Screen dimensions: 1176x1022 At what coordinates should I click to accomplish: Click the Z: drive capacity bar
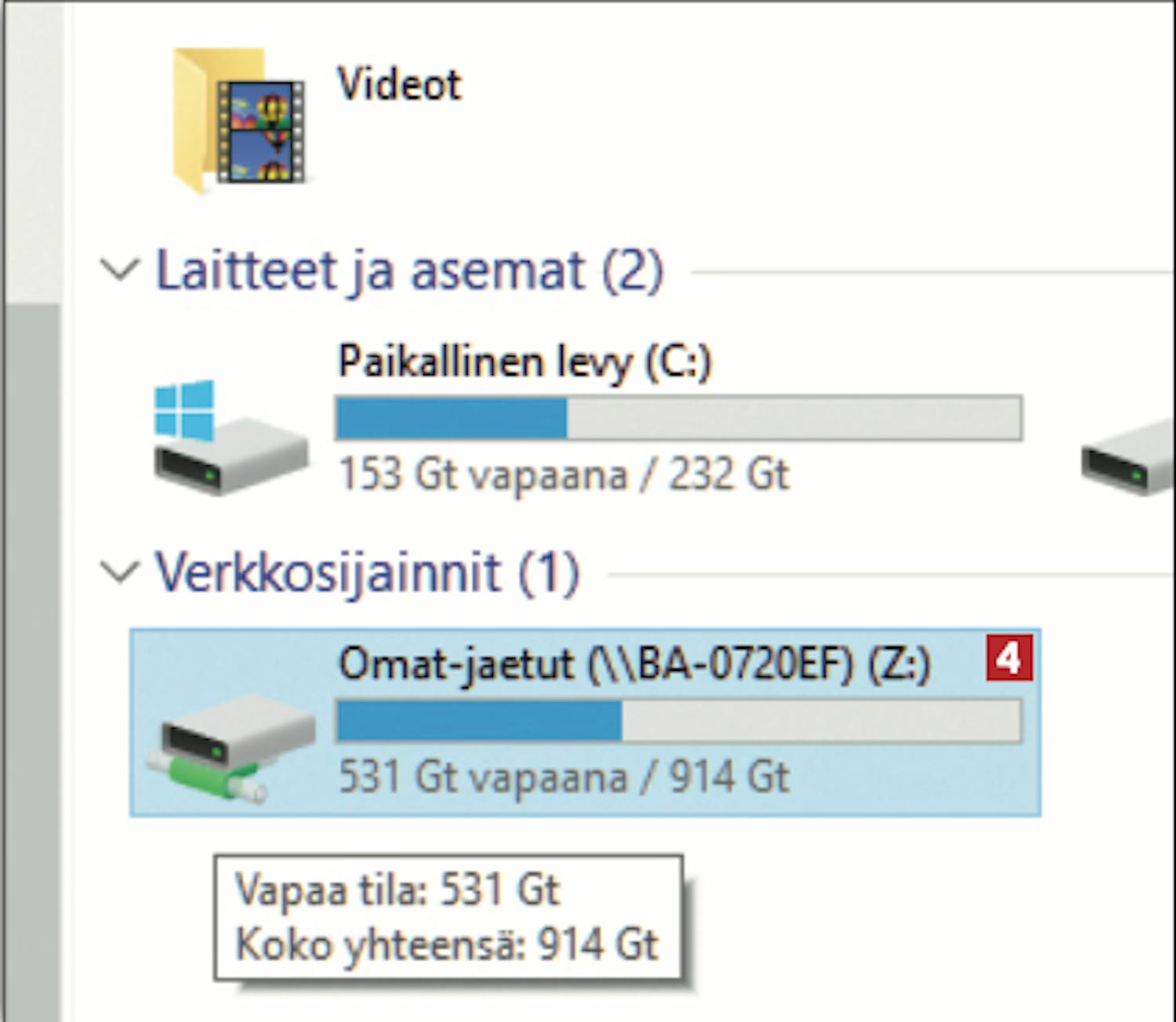click(x=679, y=720)
